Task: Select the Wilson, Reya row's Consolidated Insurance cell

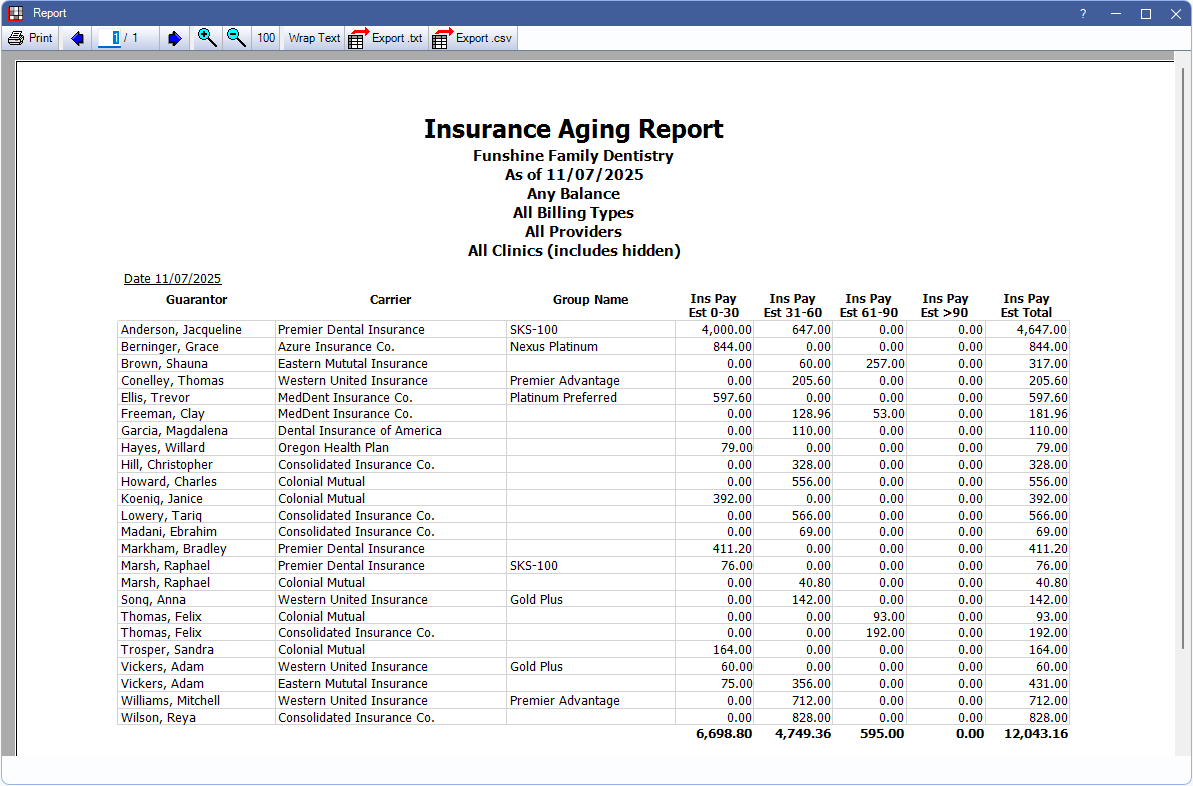Action: [x=356, y=718]
